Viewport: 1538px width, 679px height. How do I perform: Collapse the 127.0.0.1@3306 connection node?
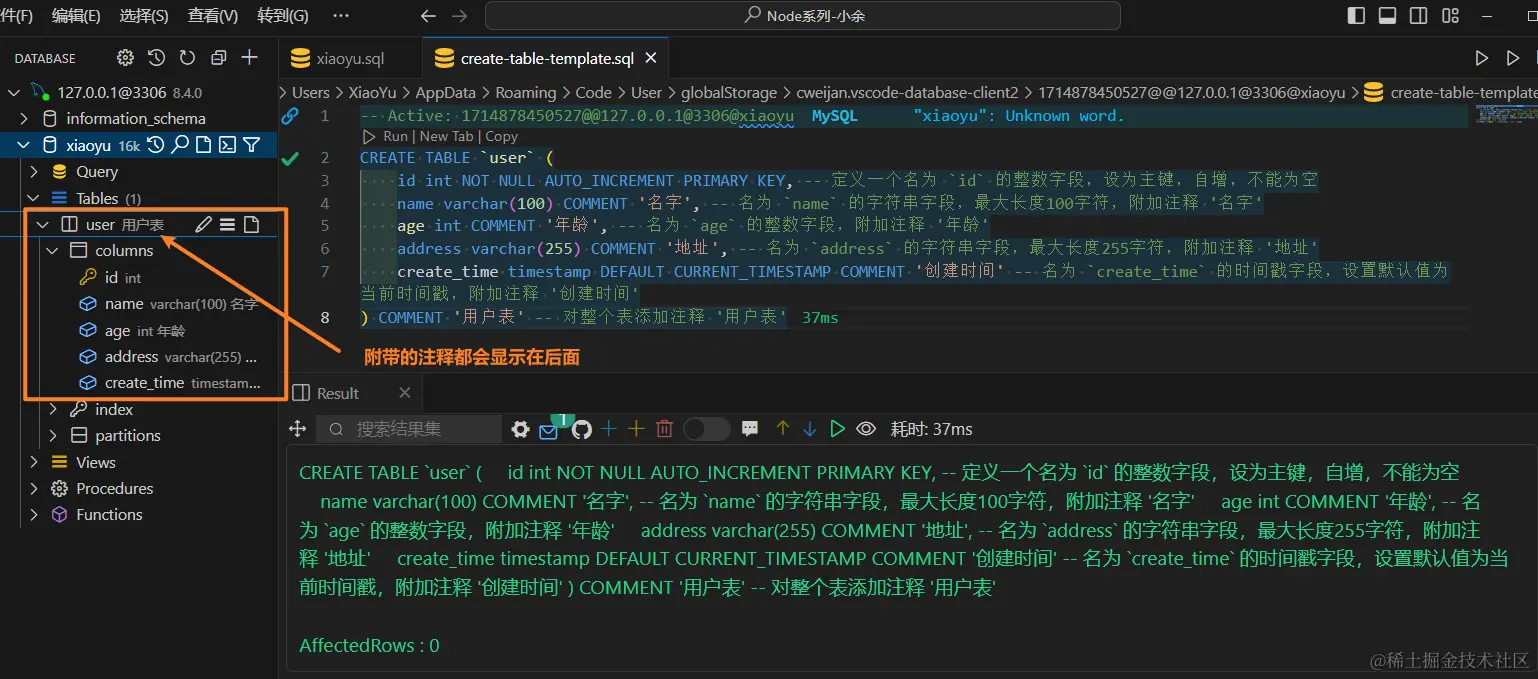click(x=14, y=92)
